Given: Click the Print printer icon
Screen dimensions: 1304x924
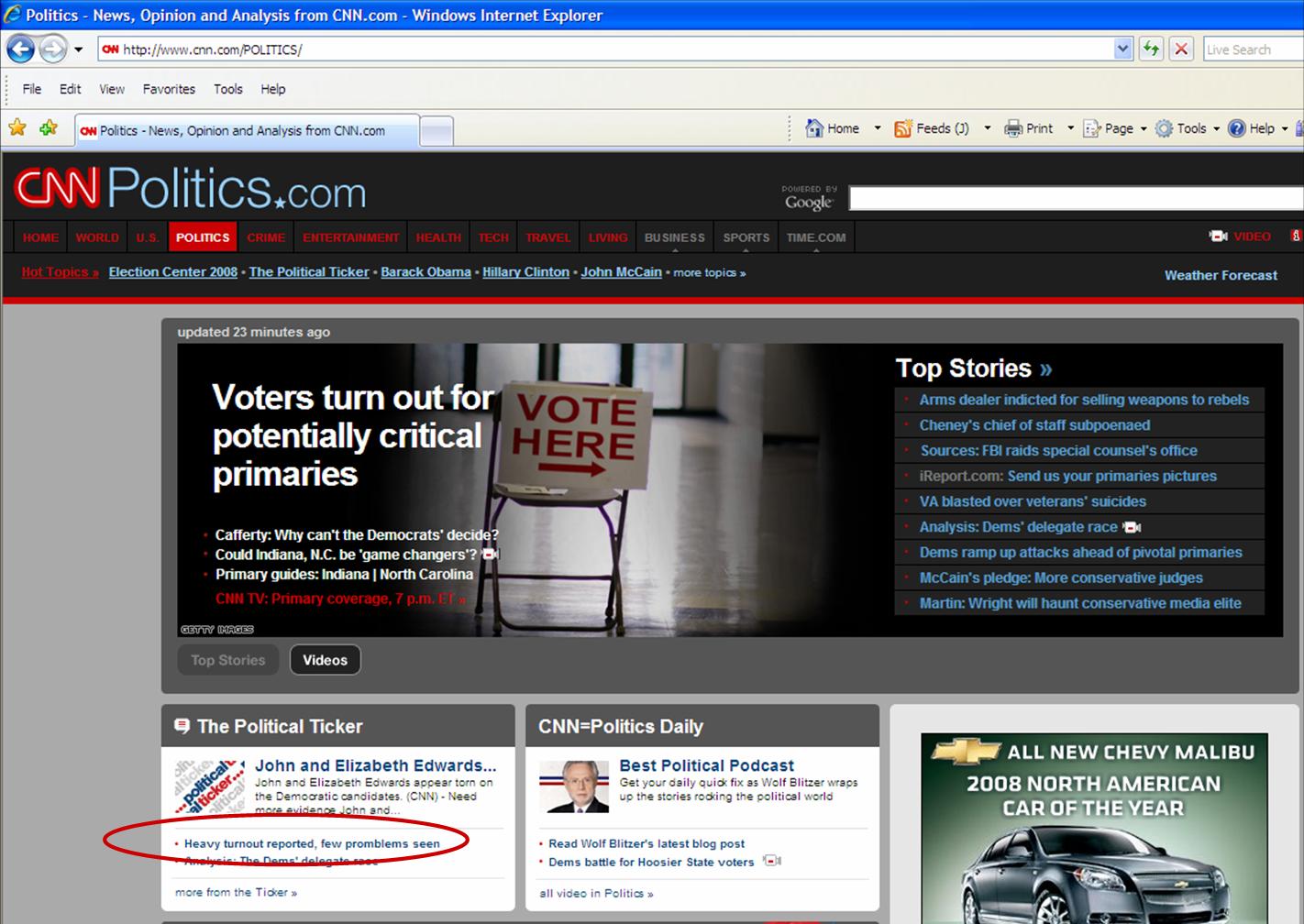Looking at the screenshot, I should [1013, 128].
